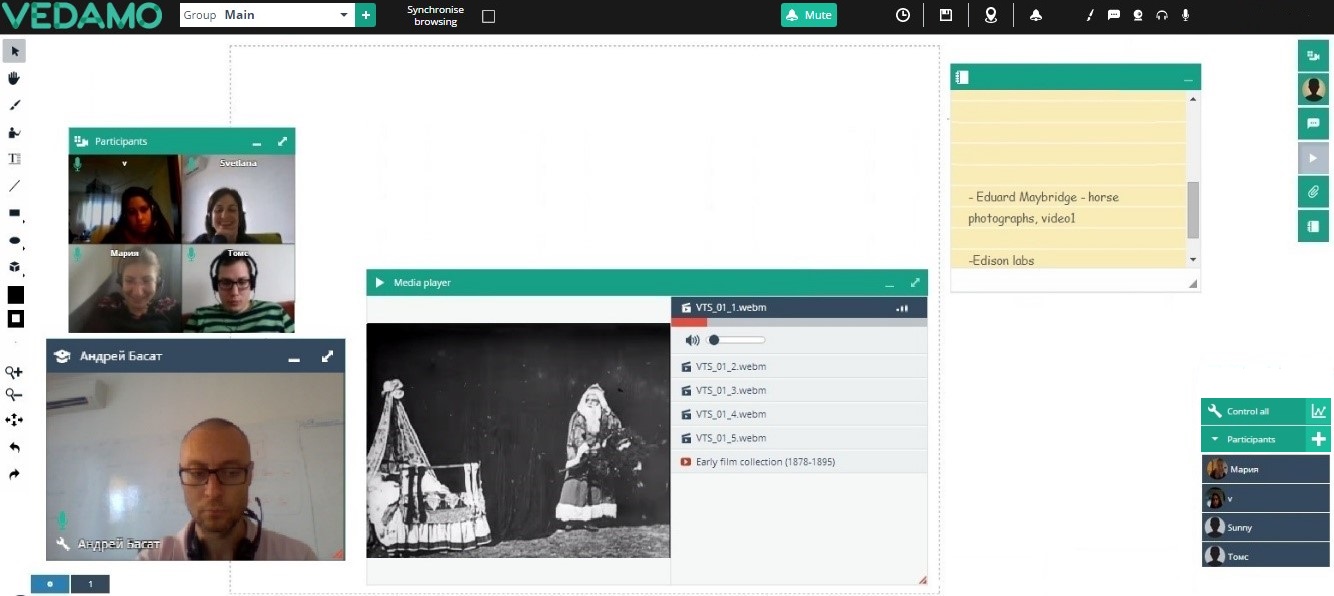Undo the last whiteboard action

point(14,447)
